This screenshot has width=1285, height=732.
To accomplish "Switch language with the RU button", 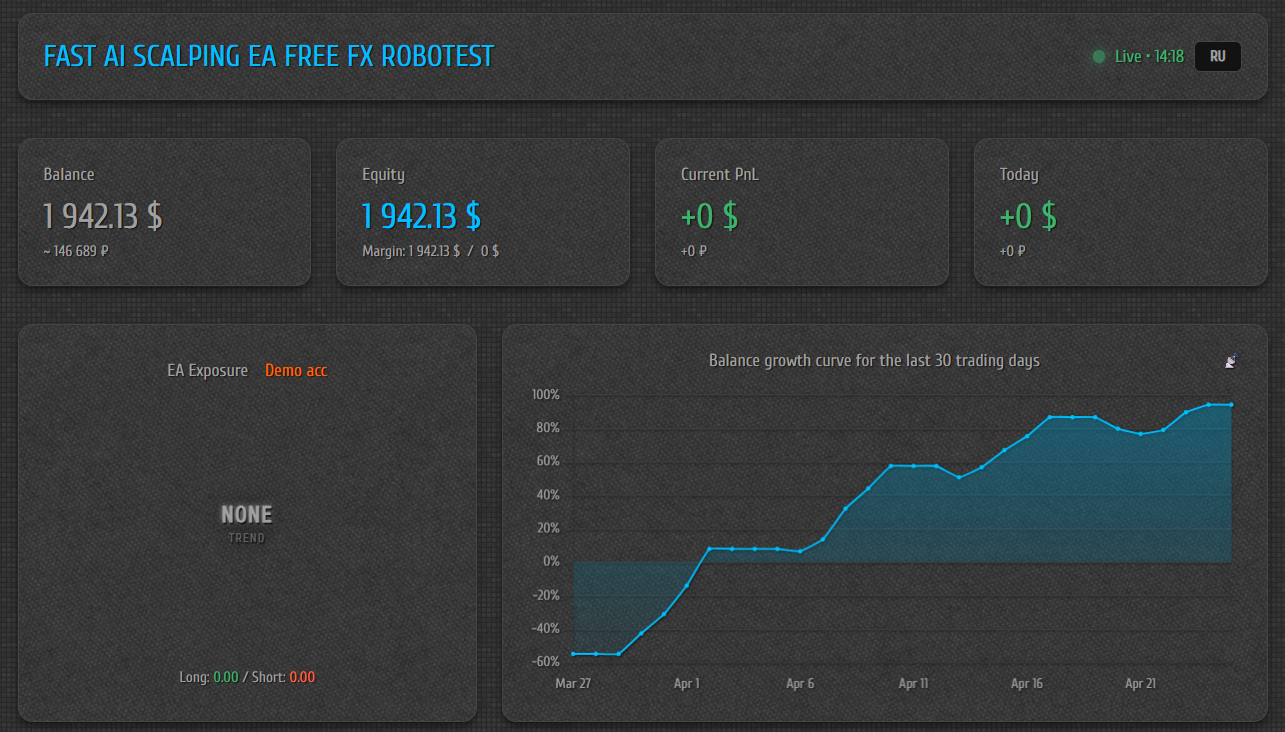I will (1217, 57).
